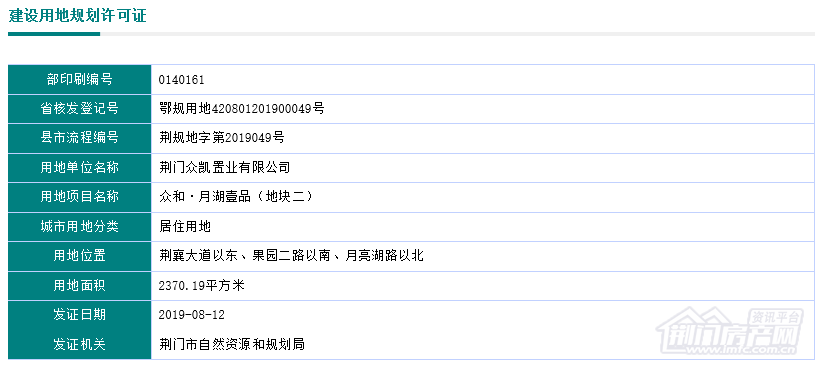The width and height of the screenshot is (821, 365).
Task: Select 众和·月湖壹品（地块二） value
Action: [x=238, y=197]
